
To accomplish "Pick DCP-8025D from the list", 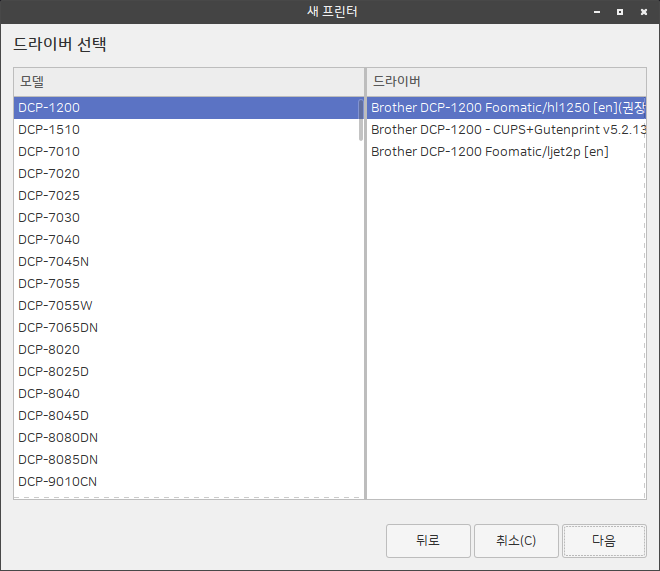I will 54,372.
